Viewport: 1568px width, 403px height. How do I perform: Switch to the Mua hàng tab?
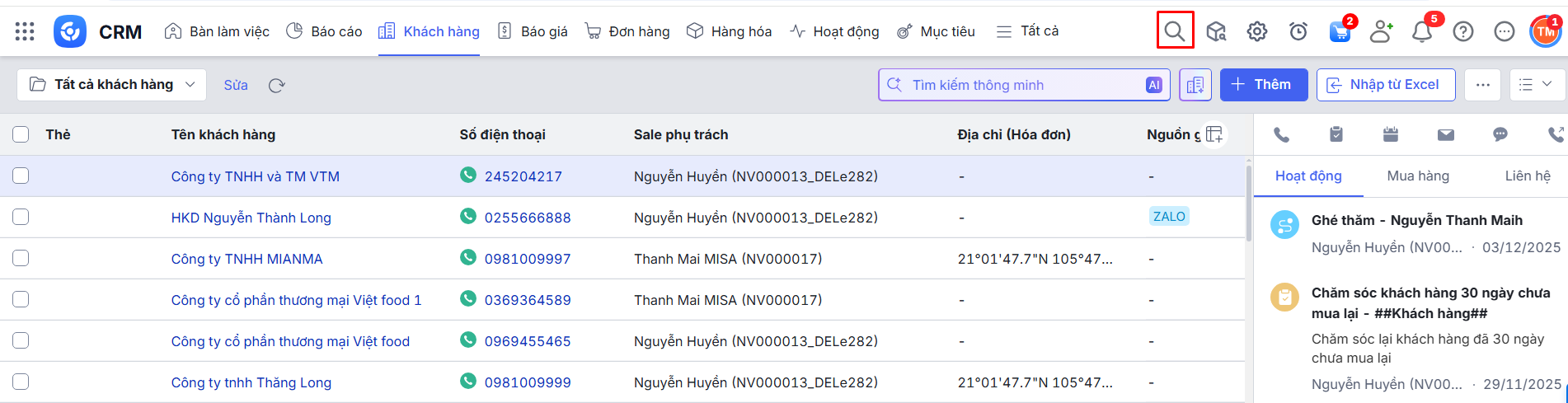[x=1418, y=176]
